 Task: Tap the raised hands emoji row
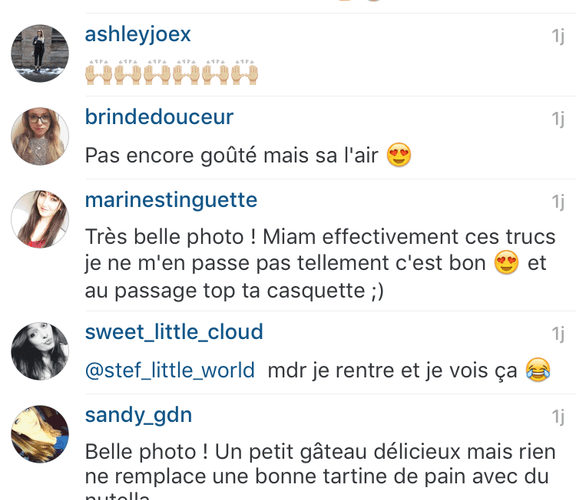point(172,72)
